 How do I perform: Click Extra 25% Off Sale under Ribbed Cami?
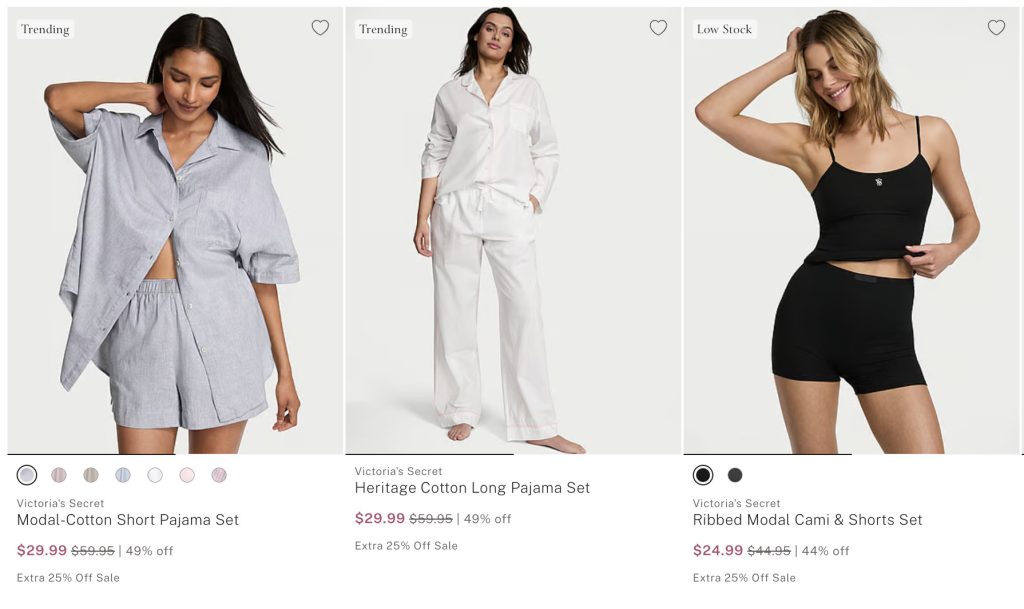coord(744,578)
